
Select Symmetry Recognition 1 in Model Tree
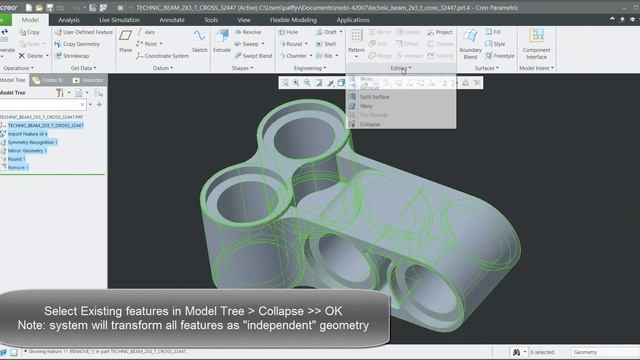pyautogui.click(x=32, y=142)
